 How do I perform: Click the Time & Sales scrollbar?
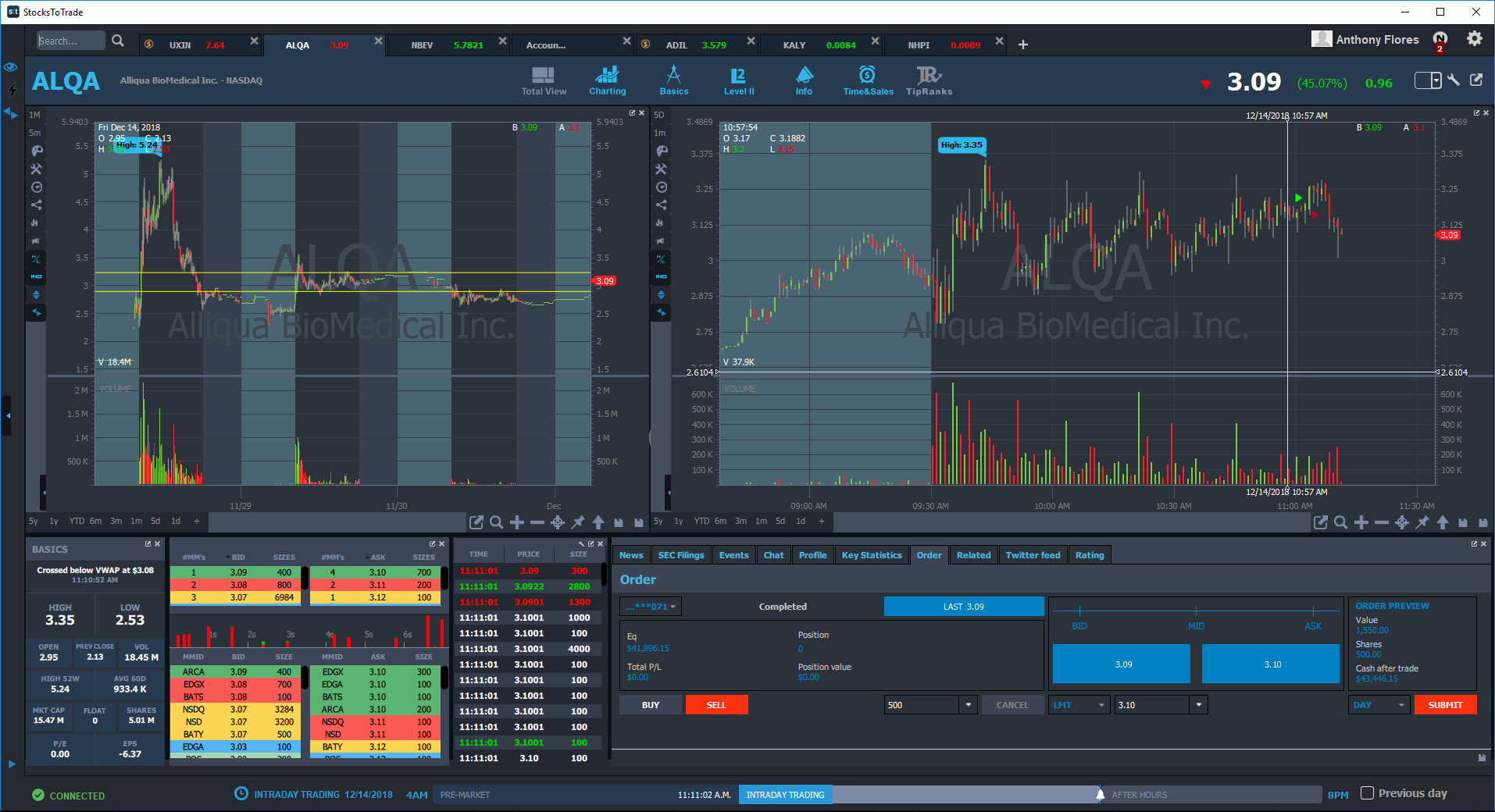pos(604,574)
